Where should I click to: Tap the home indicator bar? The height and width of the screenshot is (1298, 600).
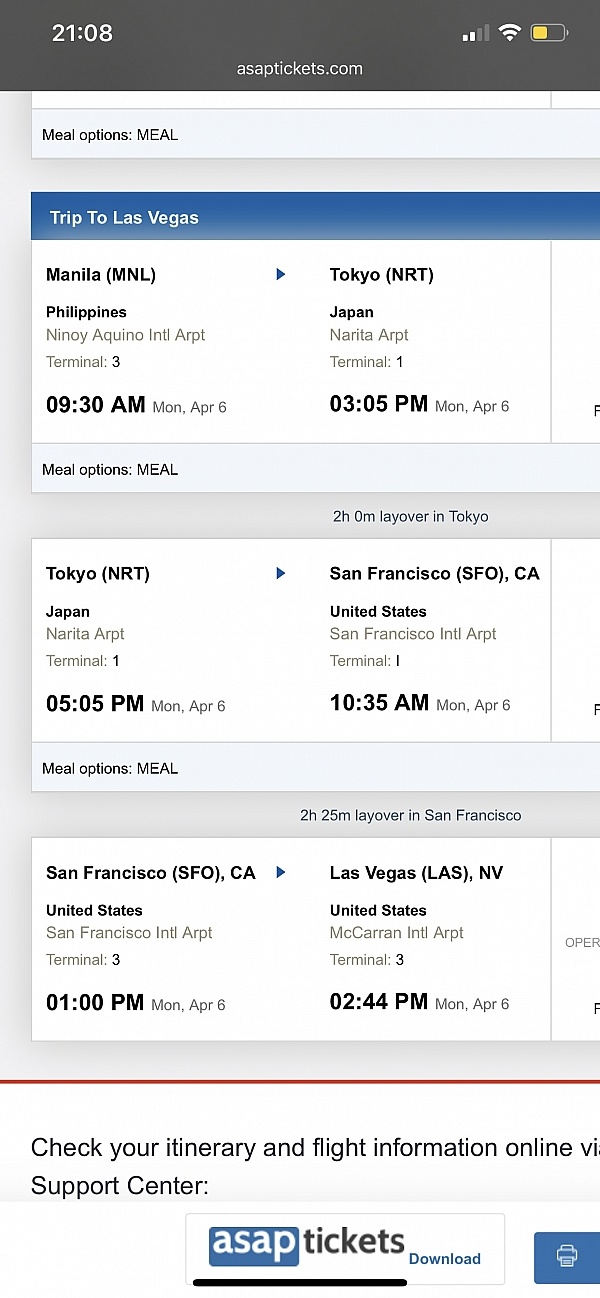click(300, 1285)
